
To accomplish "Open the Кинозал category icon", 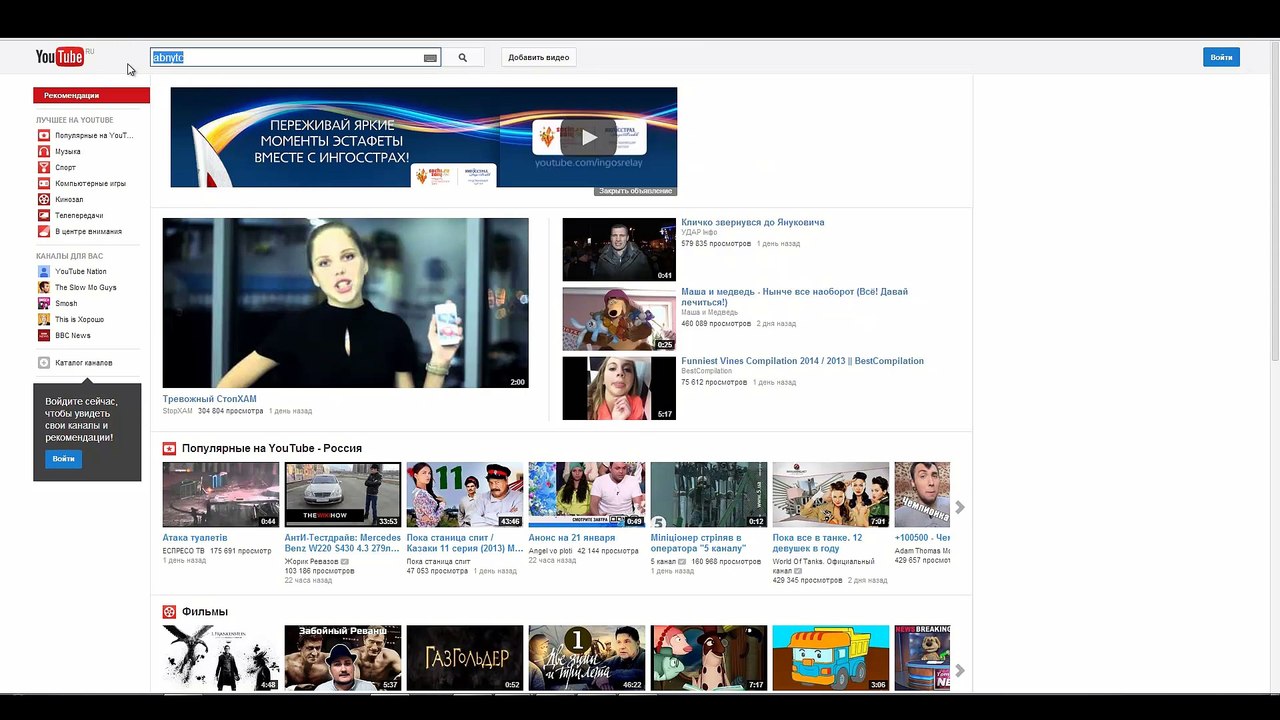I will tap(44, 199).
